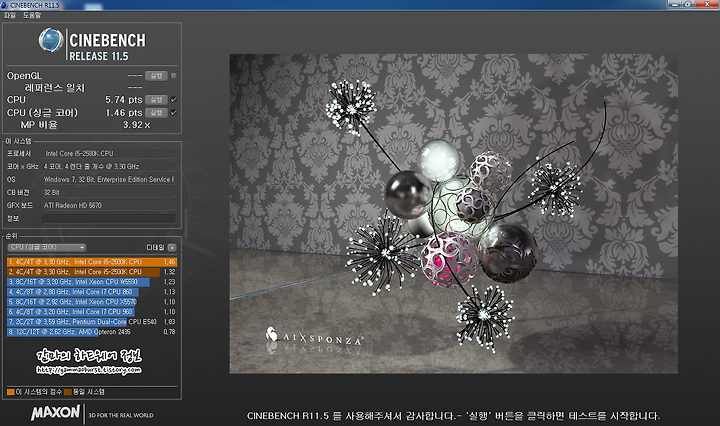The width and height of the screenshot is (720, 426).
Task: Click the CPU score 5.74 pts value
Action: coord(124,100)
